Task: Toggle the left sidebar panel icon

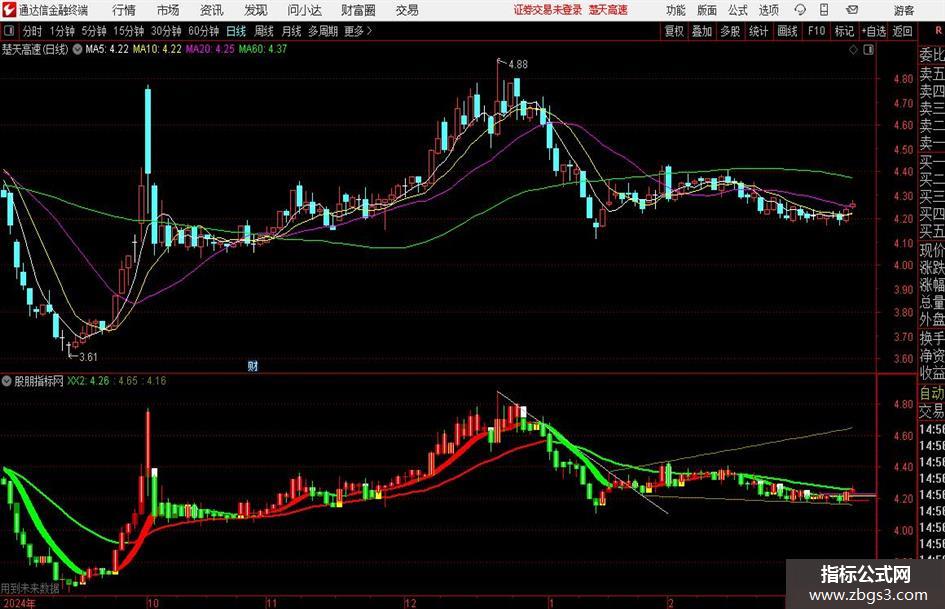Action: [9, 31]
